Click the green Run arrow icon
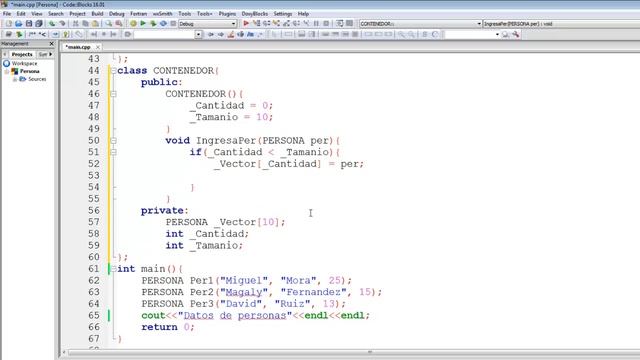This screenshot has width=640, height=360. (143, 24)
